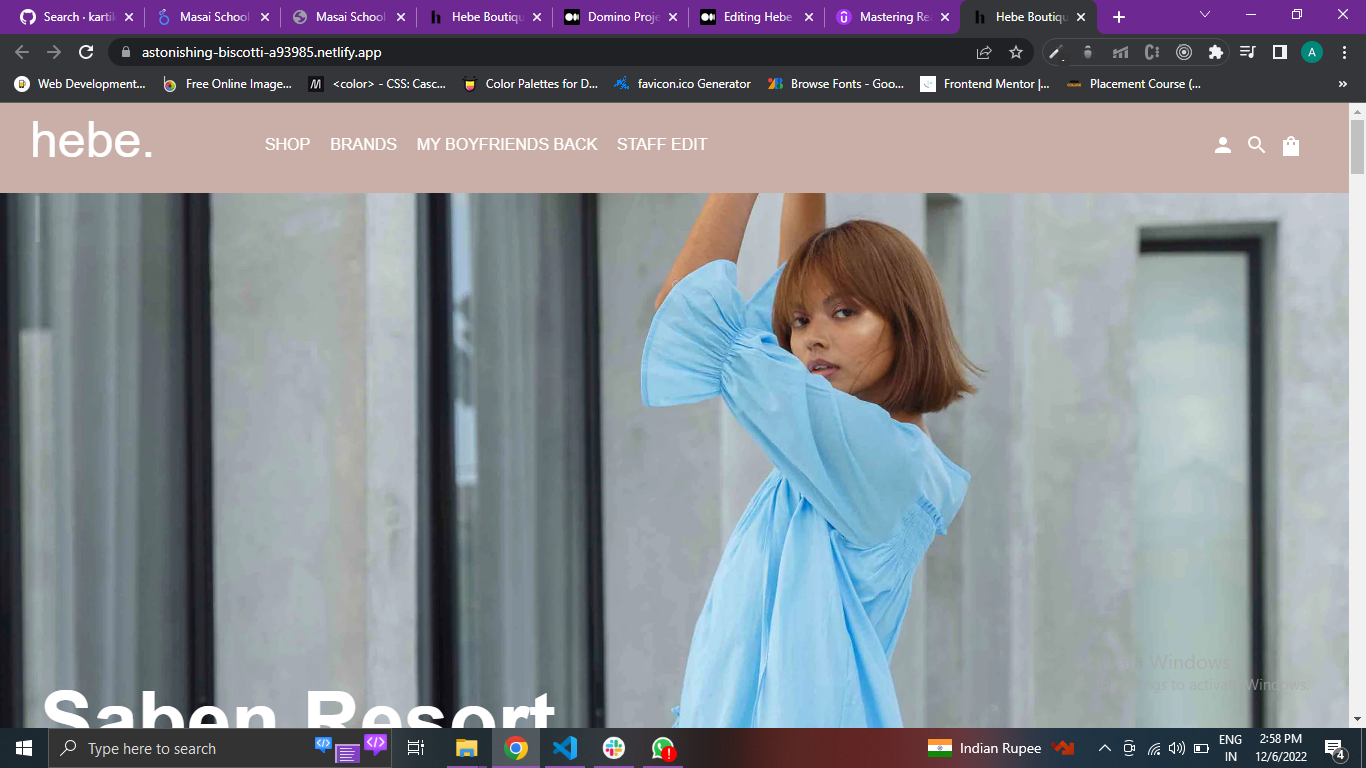The width and height of the screenshot is (1366, 768).
Task: Expand hidden bookmarks with the chevron
Action: click(x=1342, y=84)
